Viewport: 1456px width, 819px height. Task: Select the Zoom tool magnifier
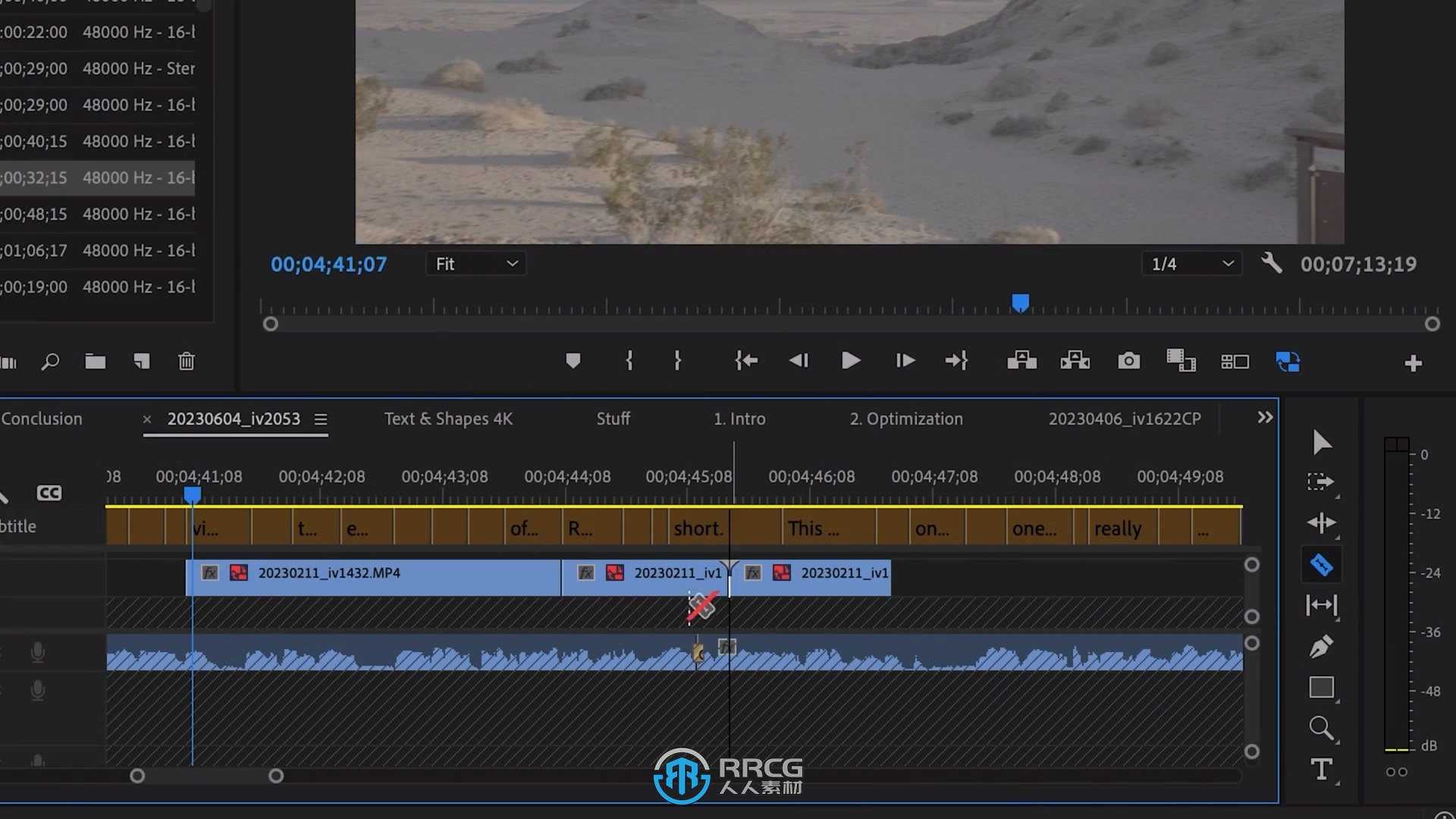pos(1321,728)
